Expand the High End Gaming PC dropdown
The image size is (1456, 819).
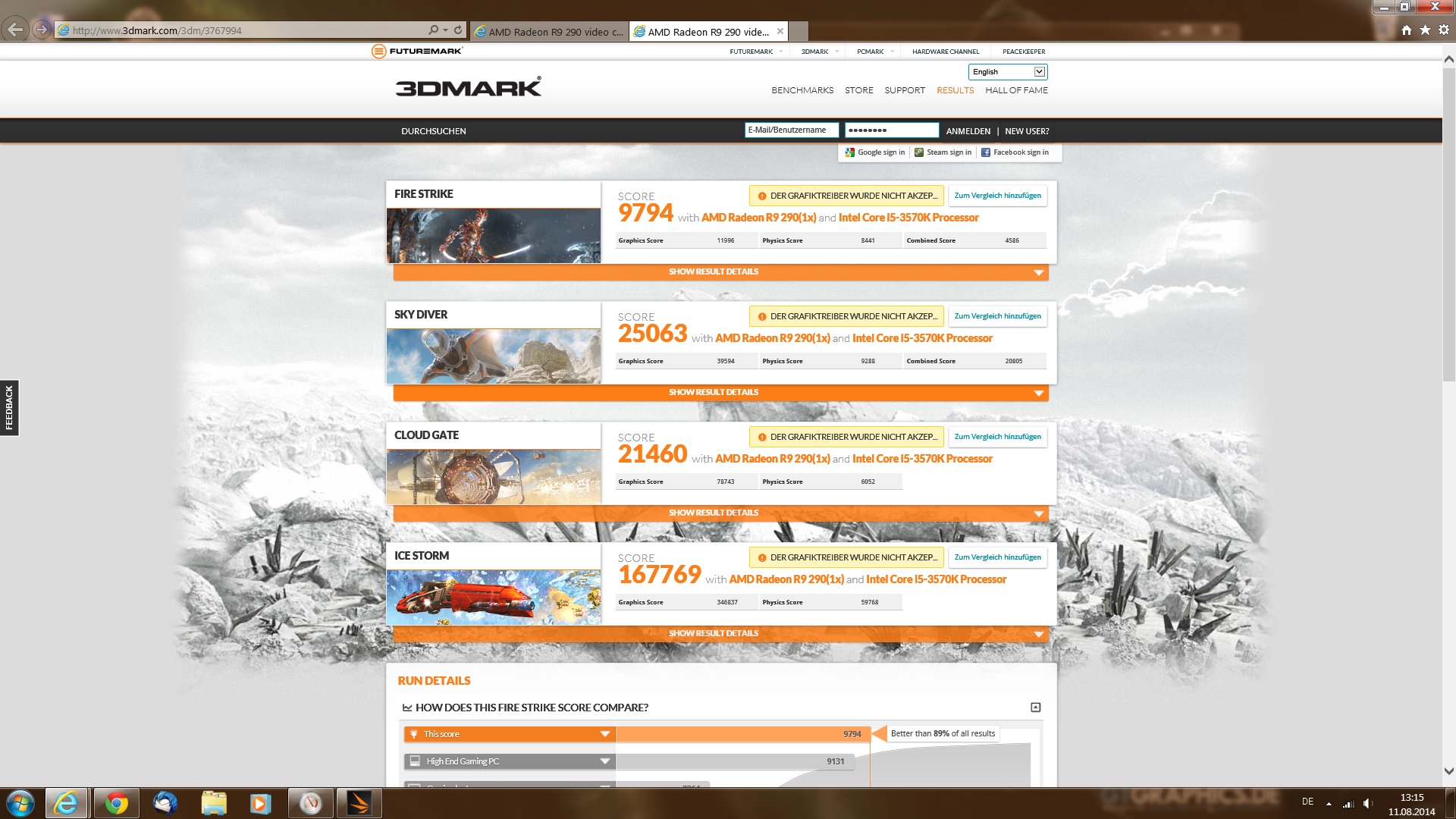pos(604,761)
